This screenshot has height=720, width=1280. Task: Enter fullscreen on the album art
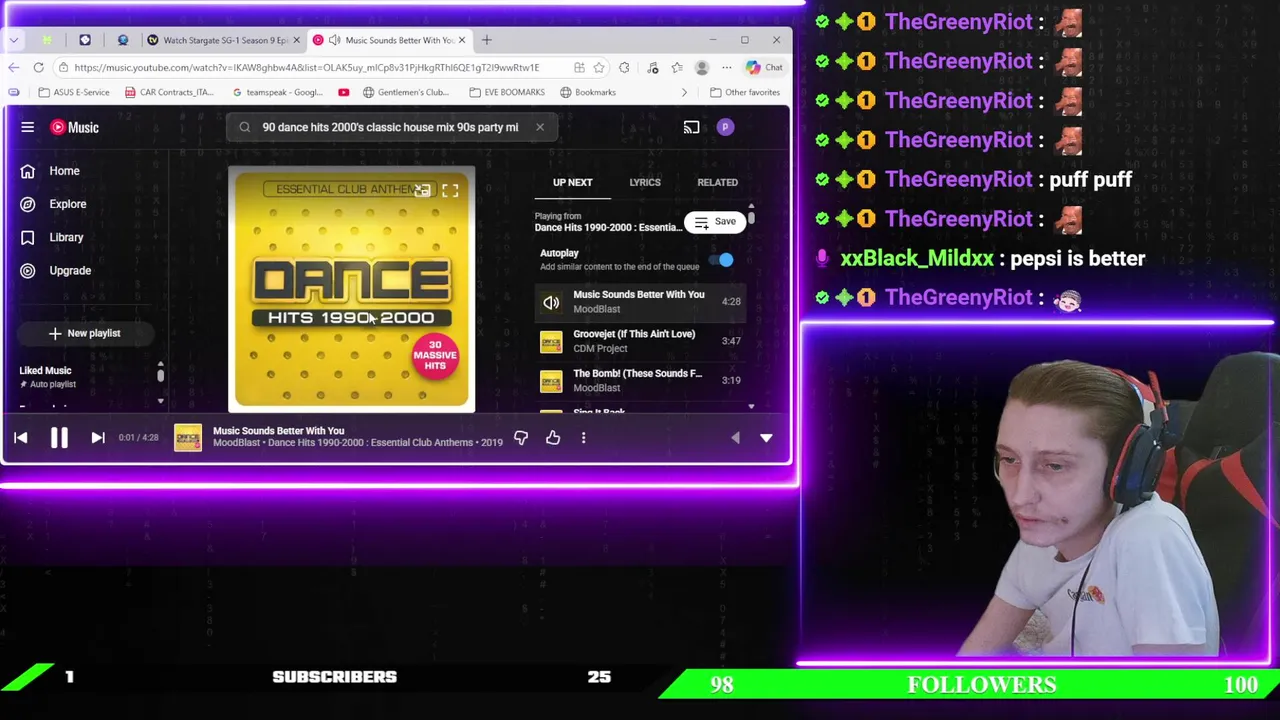(x=450, y=190)
